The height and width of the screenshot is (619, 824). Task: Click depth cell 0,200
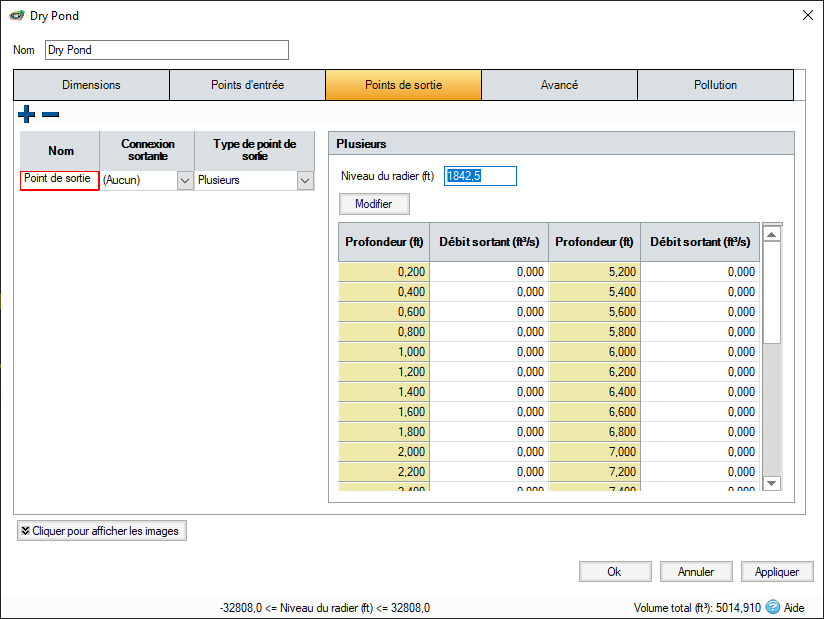click(384, 272)
